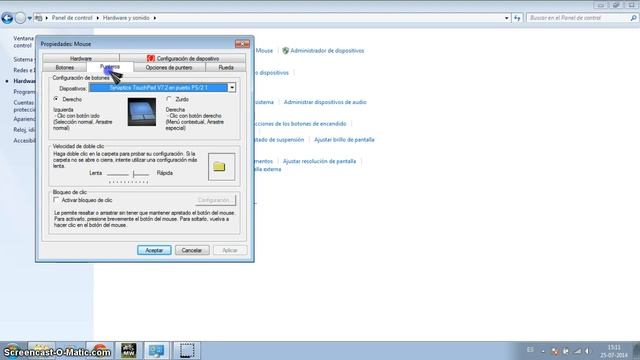Open the MW application in taskbar
Image resolution: width=640 pixels, height=360 pixels.
coord(128,350)
